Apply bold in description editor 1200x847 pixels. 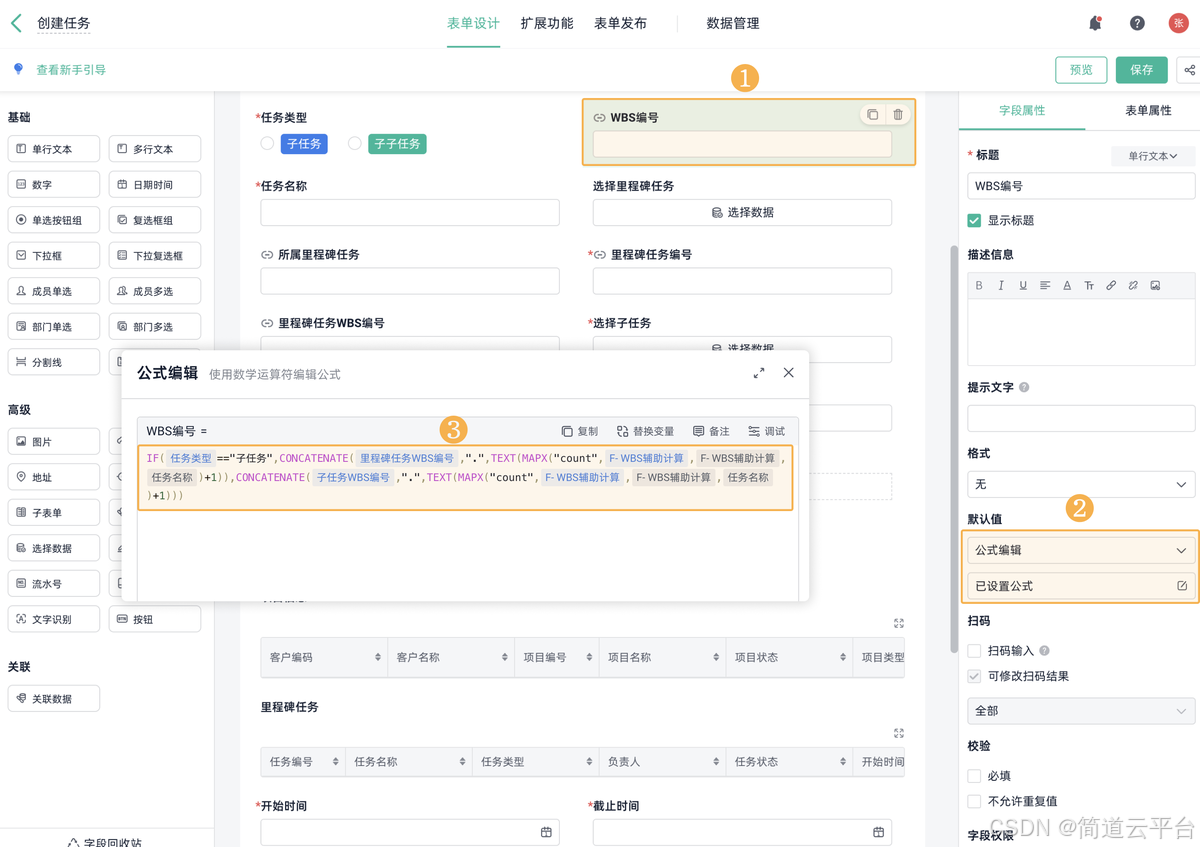click(x=979, y=286)
